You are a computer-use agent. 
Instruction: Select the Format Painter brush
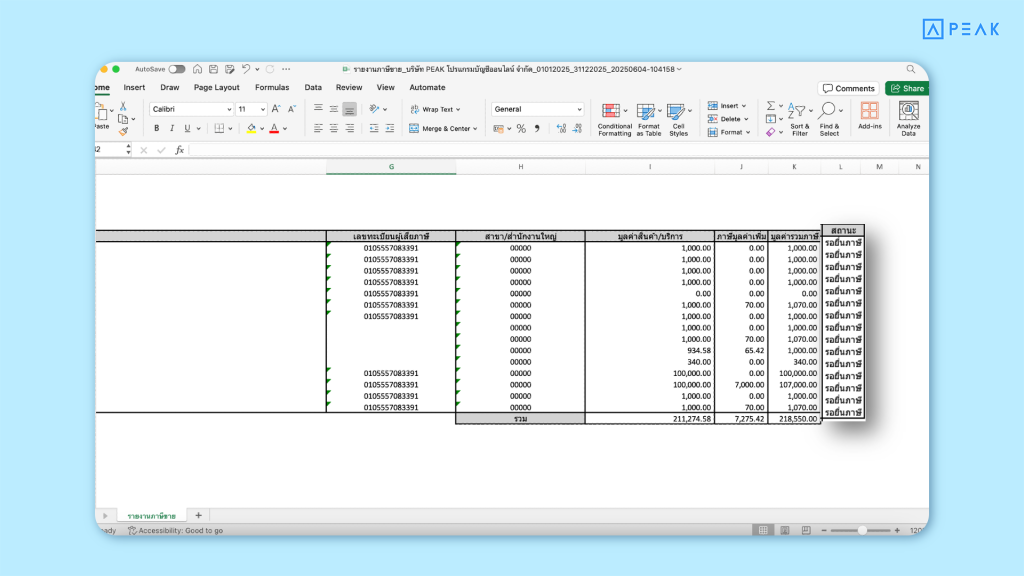click(x=123, y=131)
